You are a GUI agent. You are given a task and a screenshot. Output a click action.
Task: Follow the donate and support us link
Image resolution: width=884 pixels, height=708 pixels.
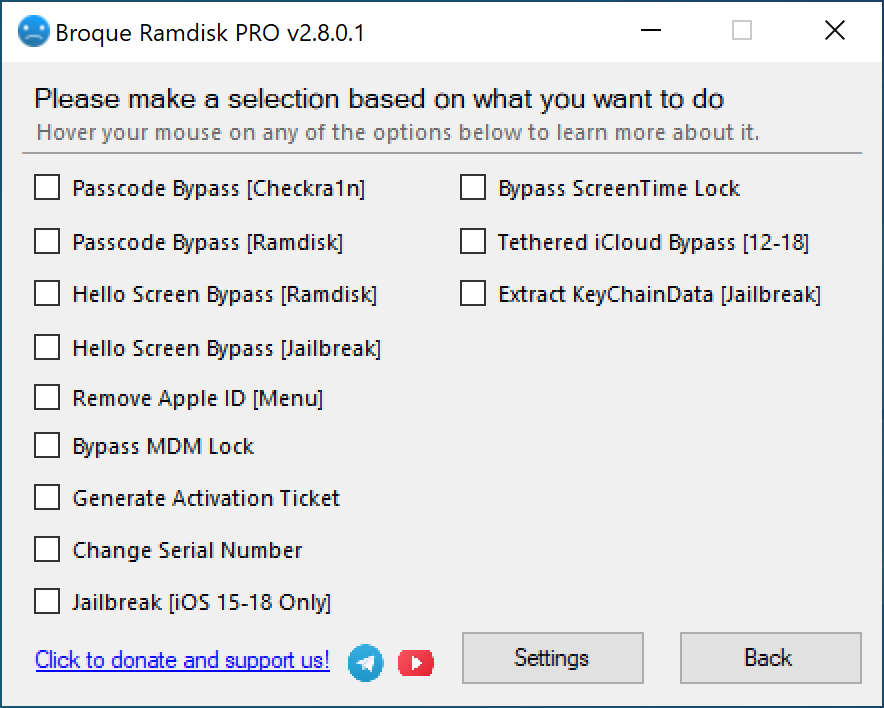coord(182,660)
